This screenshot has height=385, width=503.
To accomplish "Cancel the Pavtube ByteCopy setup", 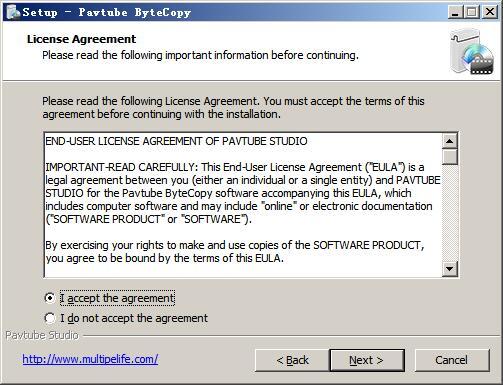I will pyautogui.click(x=452, y=360).
